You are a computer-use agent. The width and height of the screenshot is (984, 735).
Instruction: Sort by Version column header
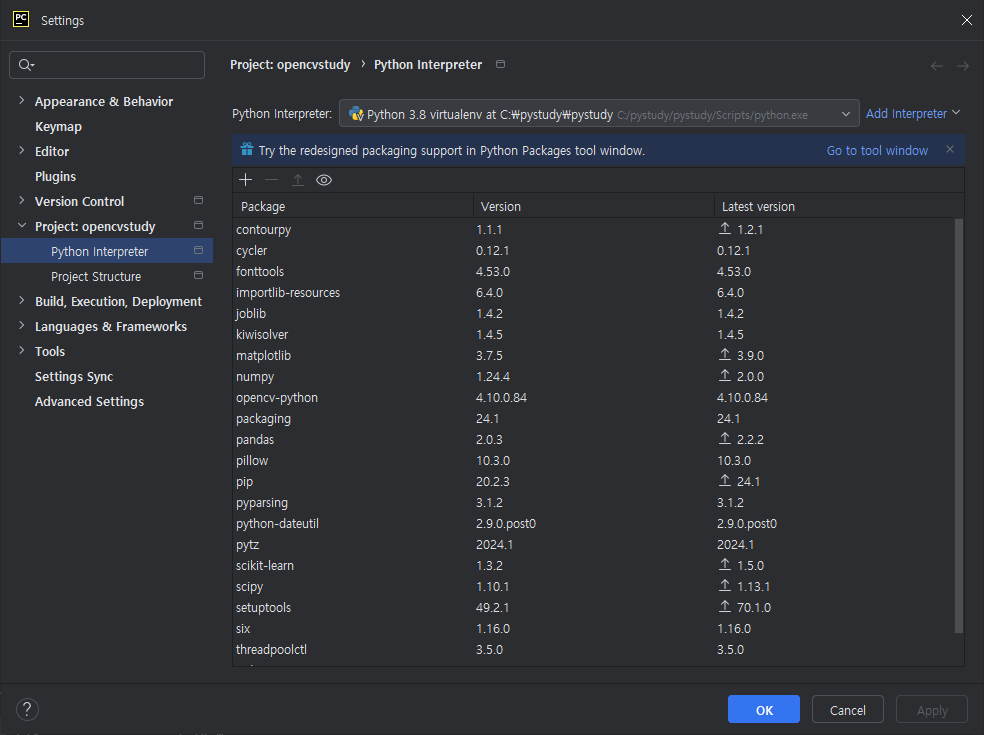pyautogui.click(x=594, y=207)
